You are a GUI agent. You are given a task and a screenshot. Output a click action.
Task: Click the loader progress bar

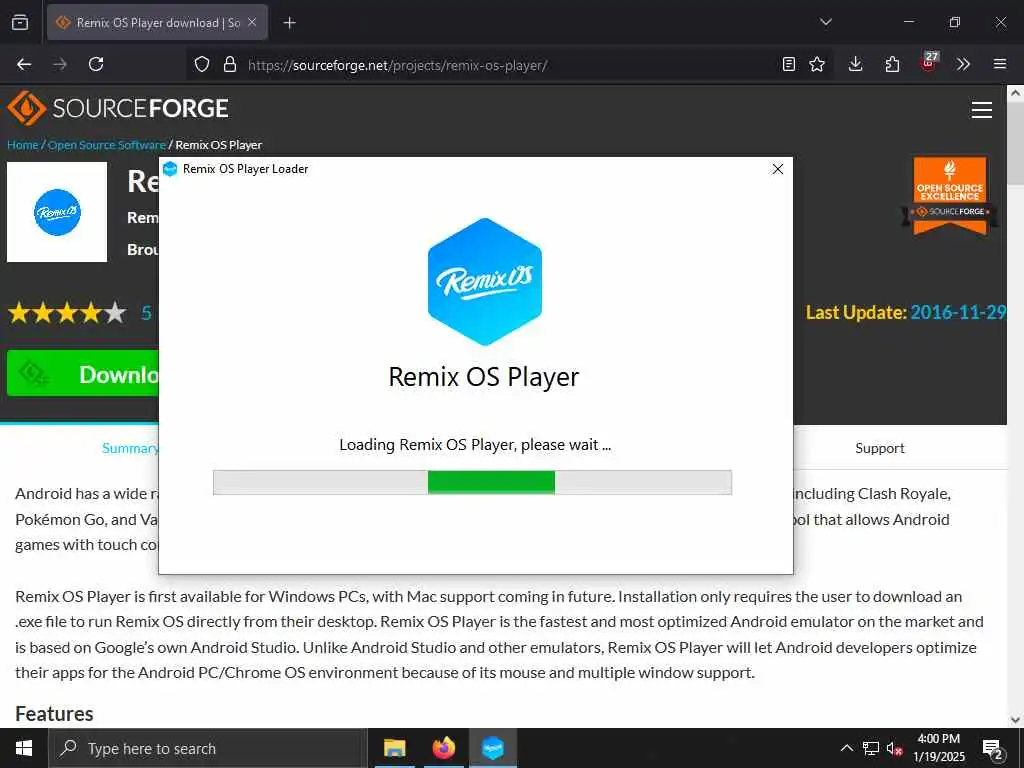coord(472,483)
